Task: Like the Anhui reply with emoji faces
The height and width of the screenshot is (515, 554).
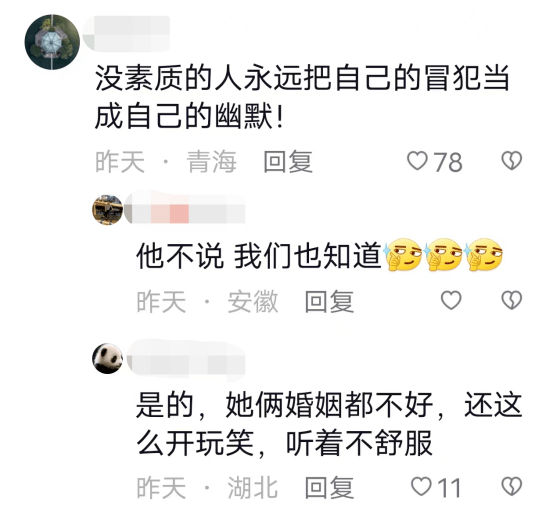Action: click(451, 301)
